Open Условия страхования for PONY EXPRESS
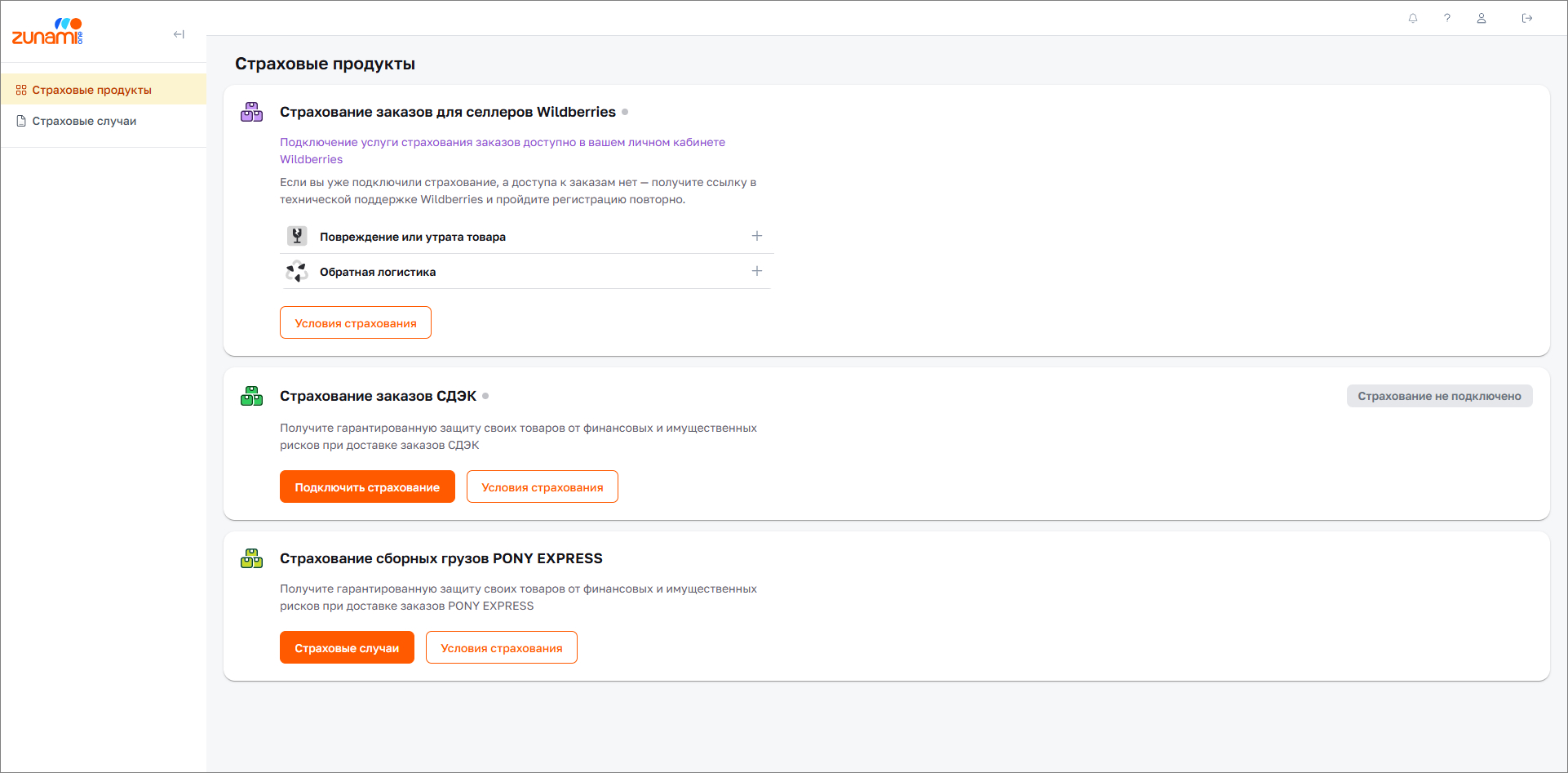Viewport: 1568px width, 773px height. pos(501,648)
